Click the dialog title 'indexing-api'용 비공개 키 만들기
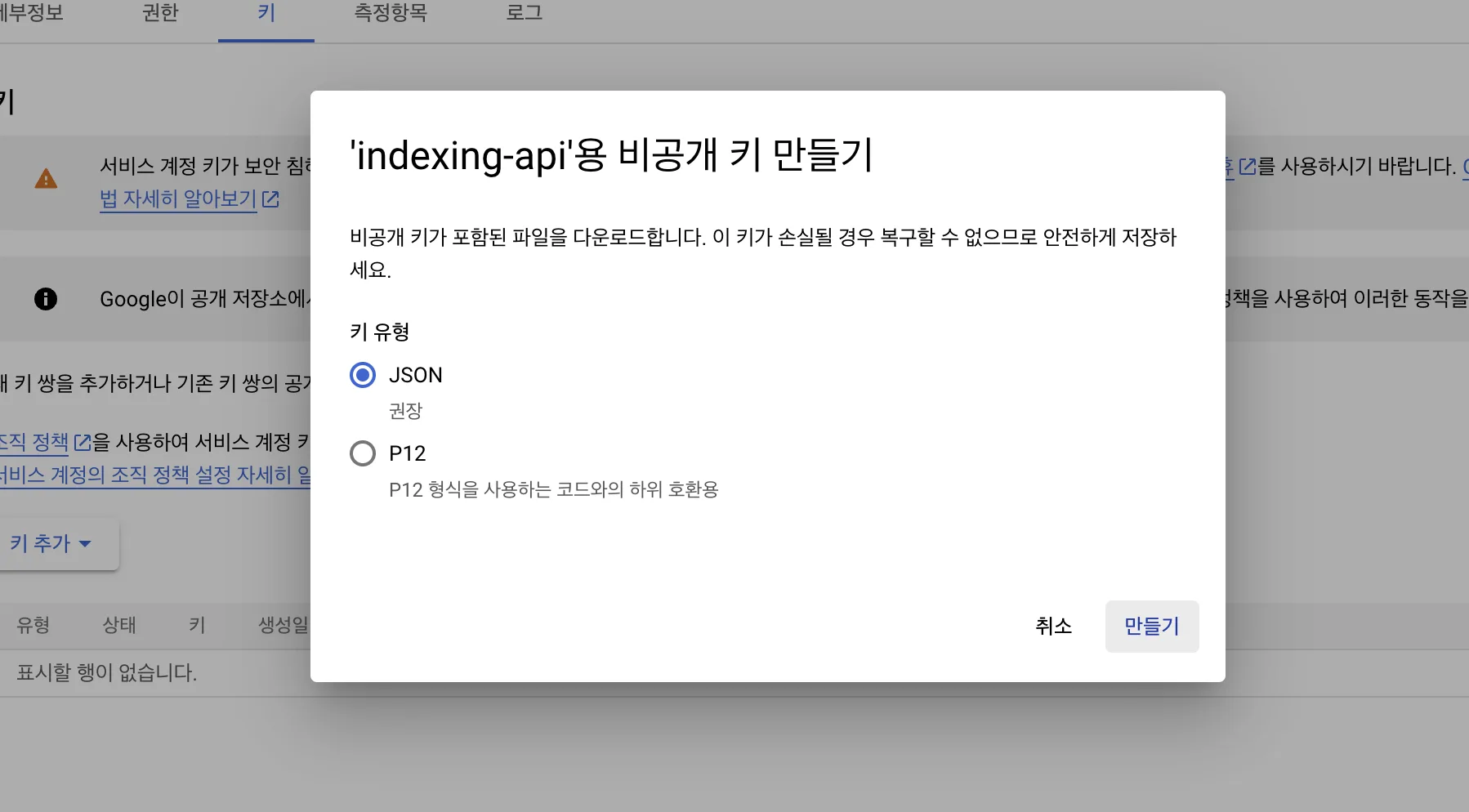This screenshot has width=1469, height=812. point(612,155)
